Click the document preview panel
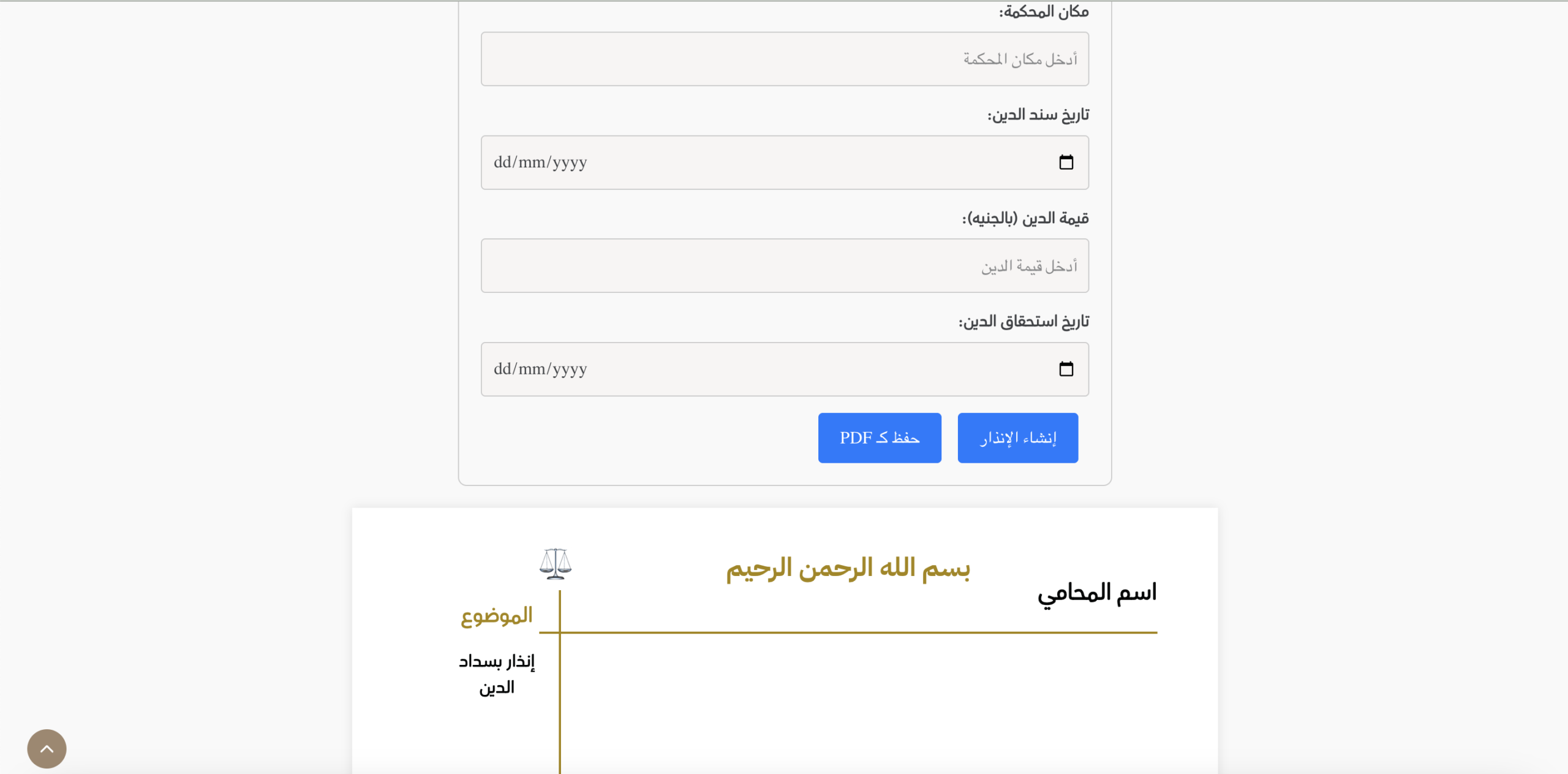The width and height of the screenshot is (1568, 774). click(x=784, y=643)
